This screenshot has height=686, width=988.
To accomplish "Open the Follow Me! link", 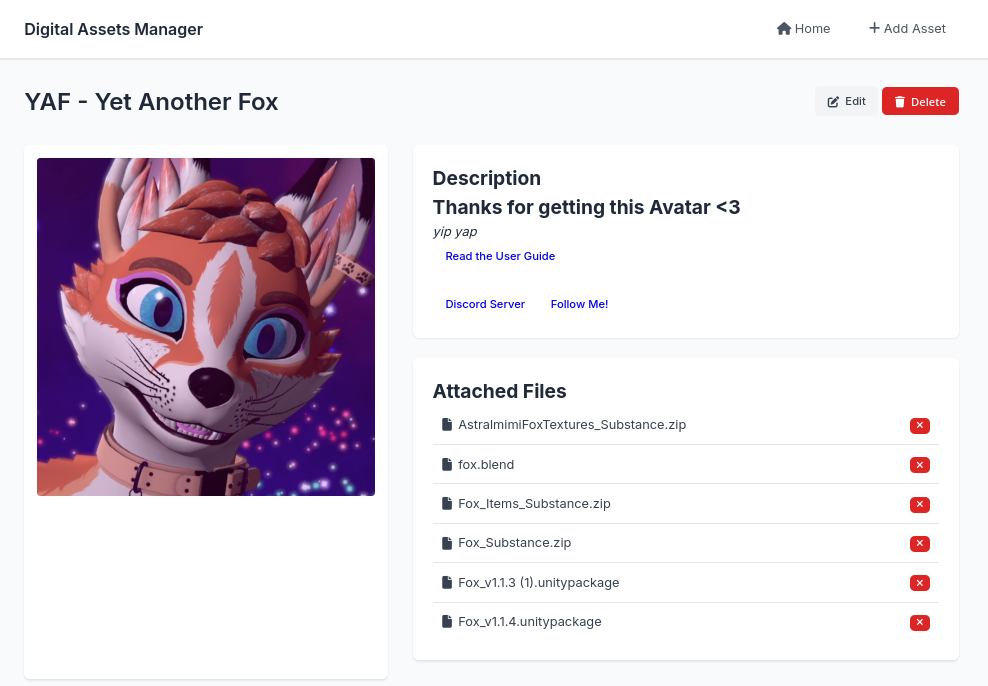I will pyautogui.click(x=579, y=304).
